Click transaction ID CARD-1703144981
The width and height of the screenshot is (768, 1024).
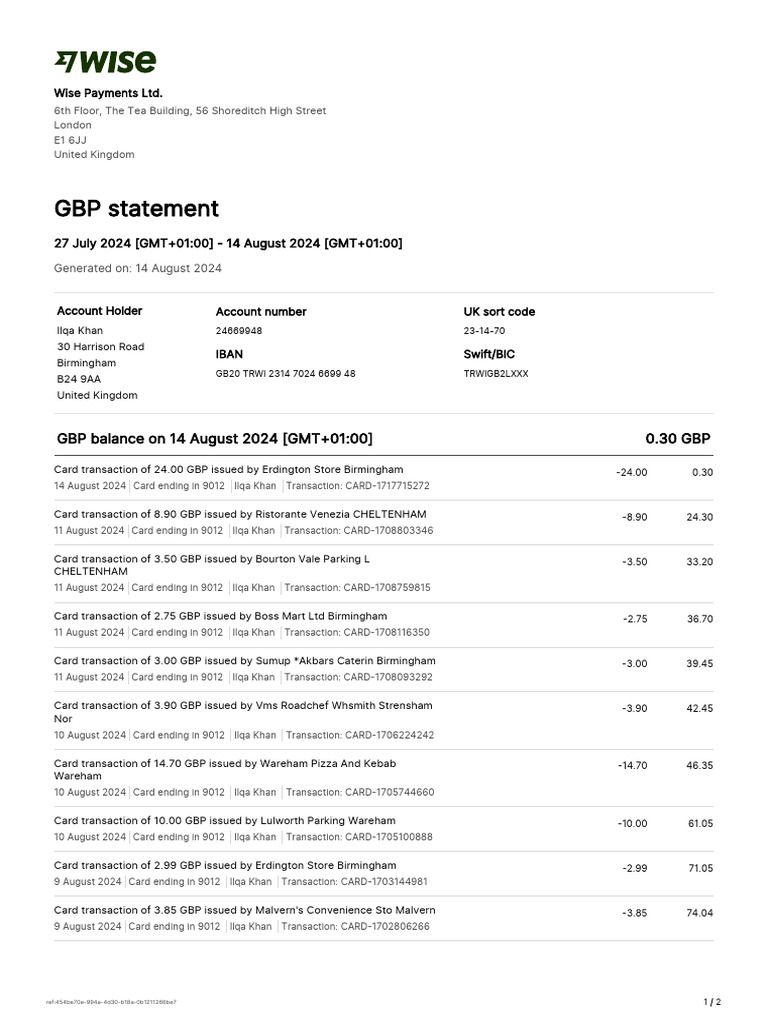click(355, 882)
